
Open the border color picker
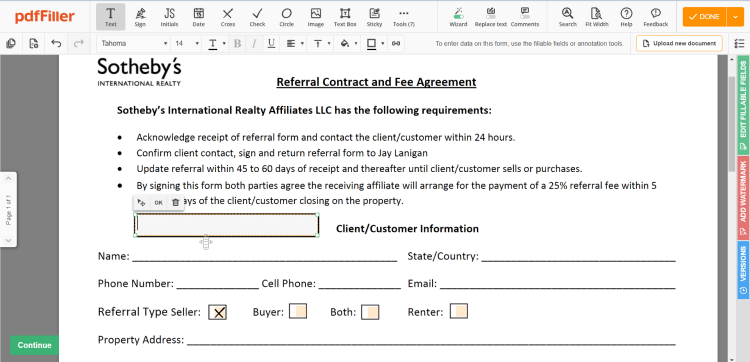pyautogui.click(x=375, y=44)
